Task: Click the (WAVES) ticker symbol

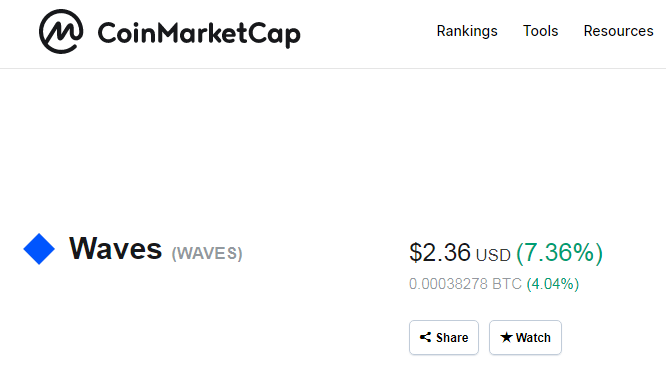Action: click(x=207, y=254)
